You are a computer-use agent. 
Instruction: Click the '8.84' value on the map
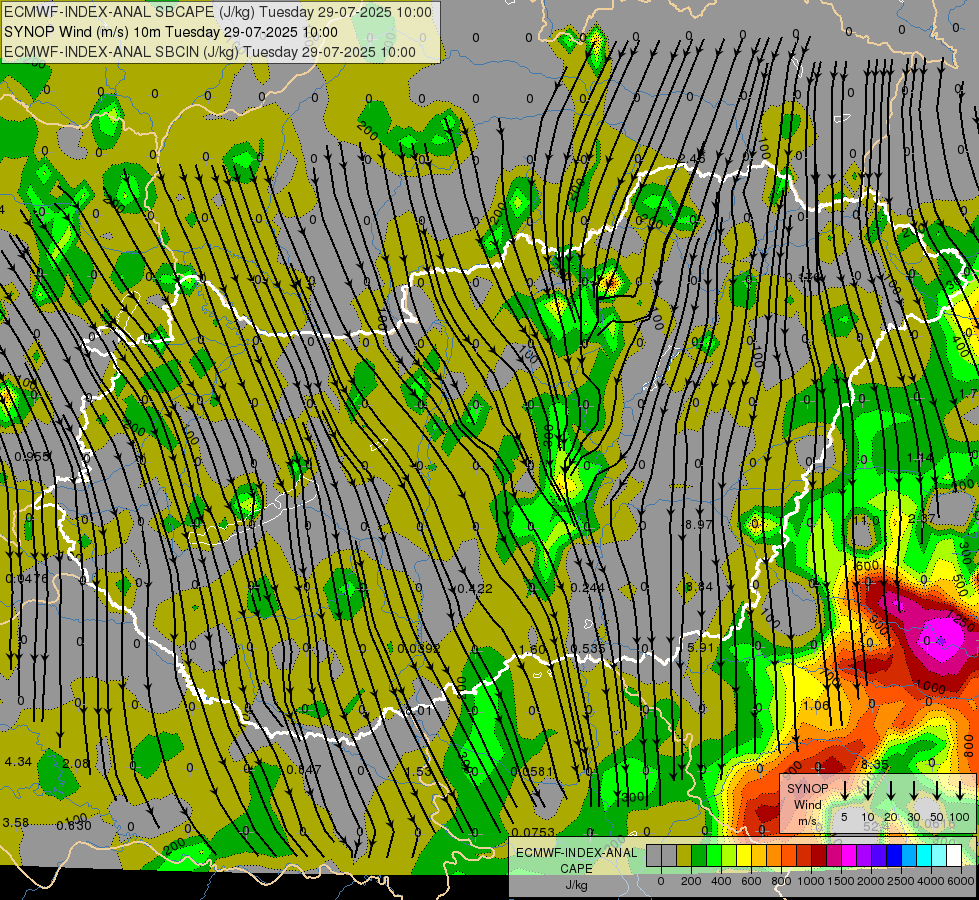(x=699, y=586)
